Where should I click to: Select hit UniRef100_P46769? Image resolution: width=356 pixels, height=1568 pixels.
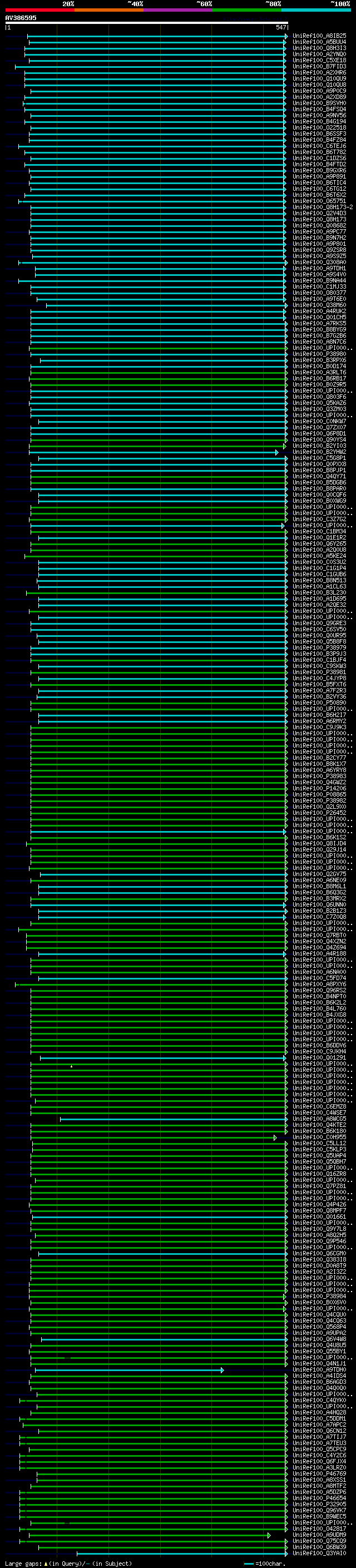[319, 1473]
